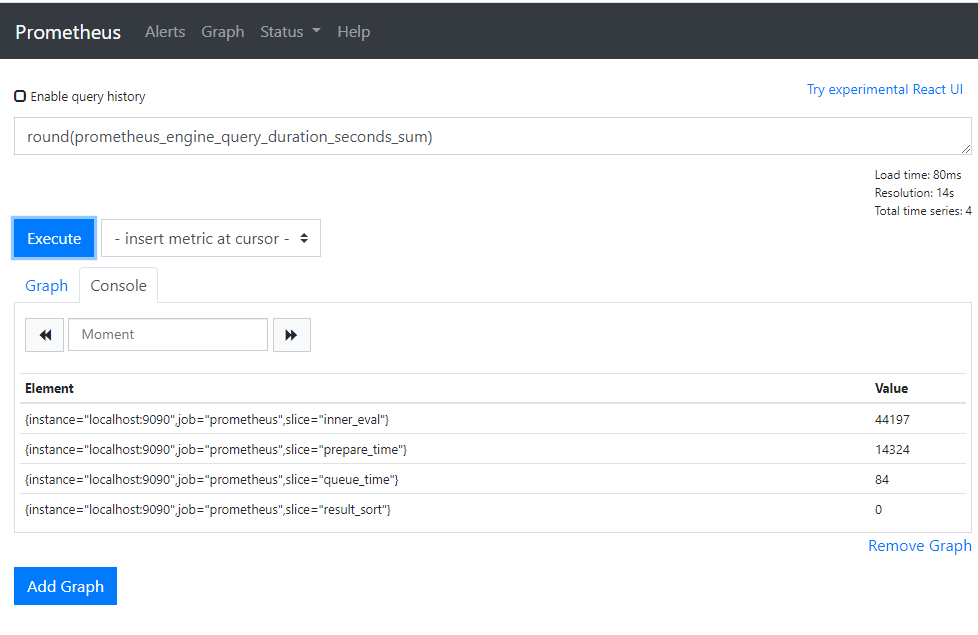Image resolution: width=978 pixels, height=635 pixels.
Task: Go to Graph in navbar
Action: (x=222, y=32)
